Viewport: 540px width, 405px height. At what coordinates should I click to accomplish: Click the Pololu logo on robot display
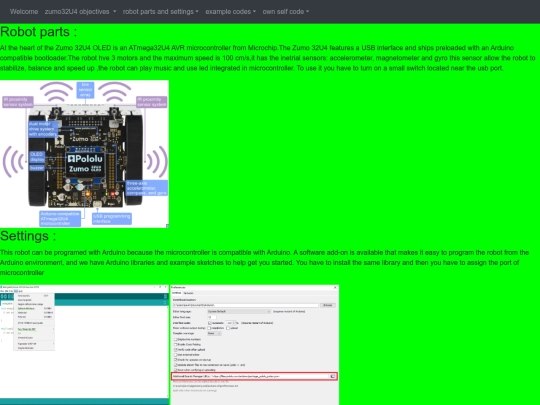click(85, 159)
